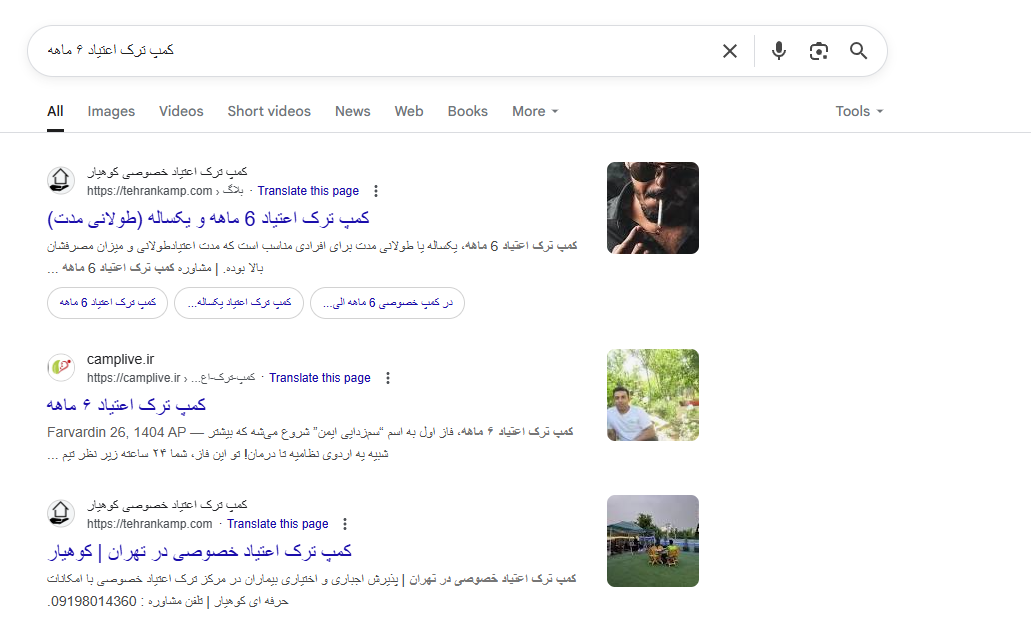Select the All results tab
Viewport: 1031px width, 636px height.
[55, 111]
